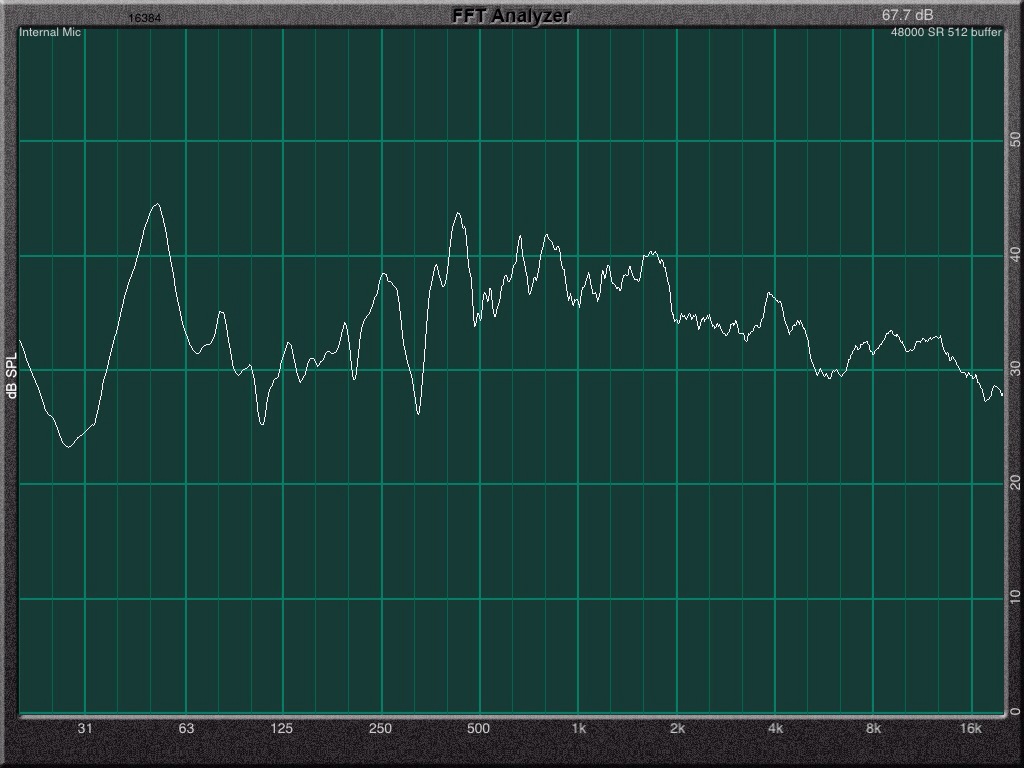Tap the 48000 SR 512 buffer text
The height and width of the screenshot is (768, 1024).
pos(946,32)
